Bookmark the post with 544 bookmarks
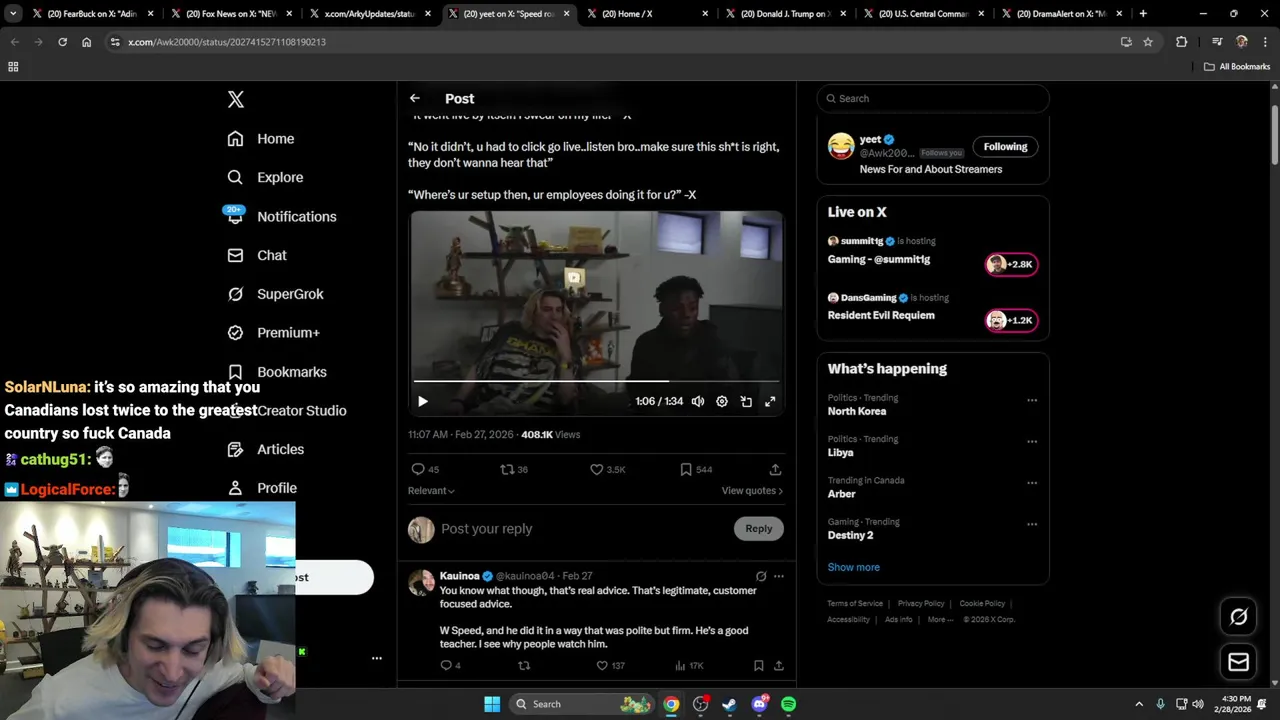Image resolution: width=1280 pixels, height=720 pixels. pos(696,469)
